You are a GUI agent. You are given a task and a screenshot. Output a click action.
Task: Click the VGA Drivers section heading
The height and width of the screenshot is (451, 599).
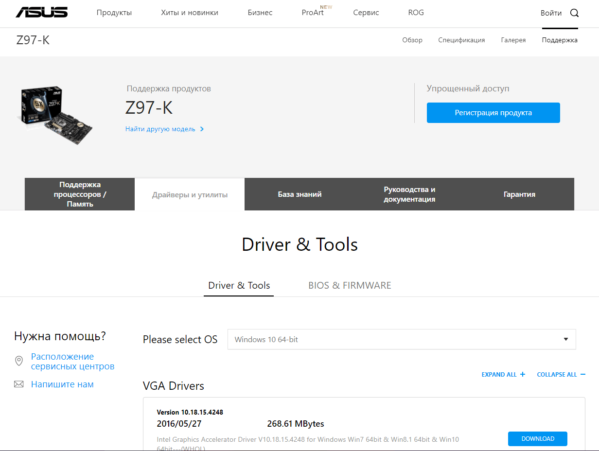pyautogui.click(x=173, y=386)
